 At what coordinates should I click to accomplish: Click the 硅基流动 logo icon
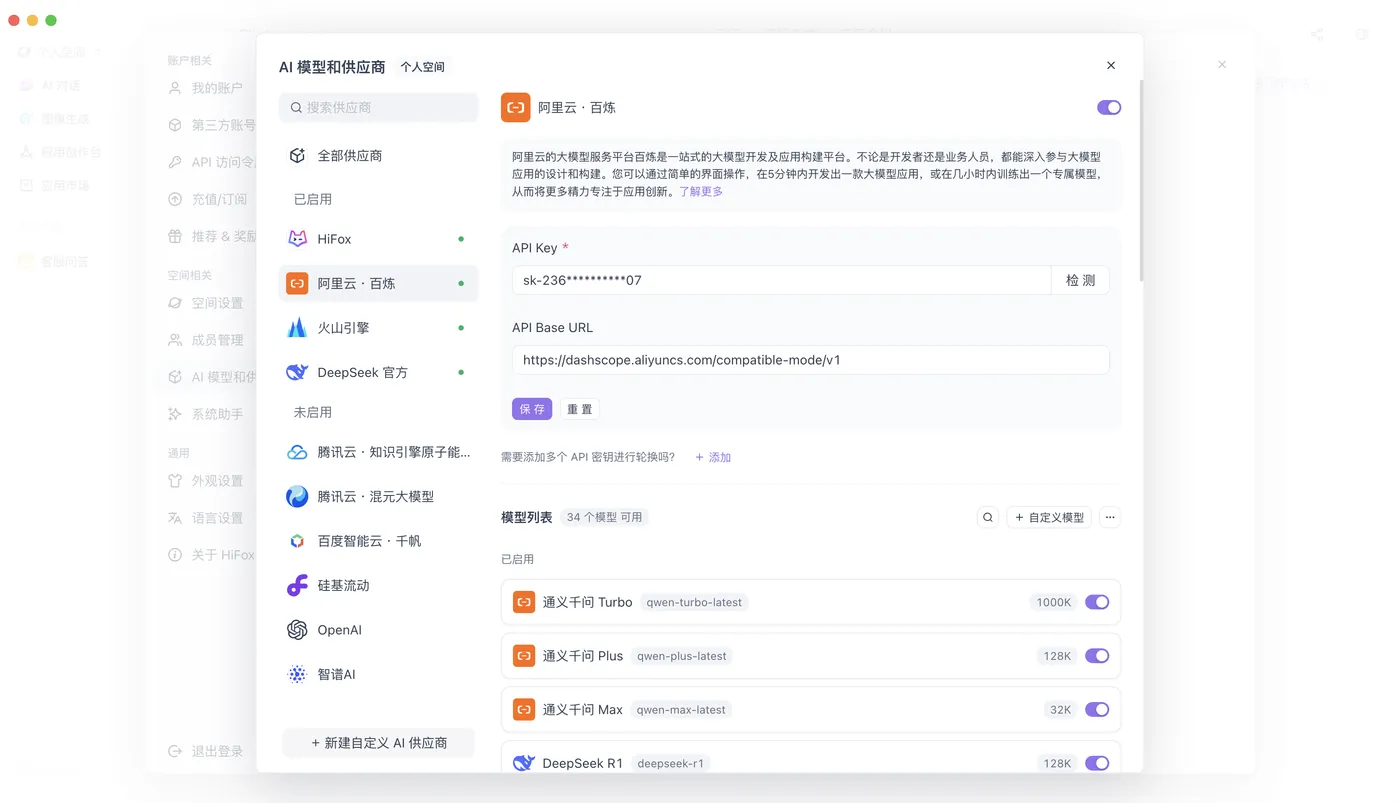[297, 585]
